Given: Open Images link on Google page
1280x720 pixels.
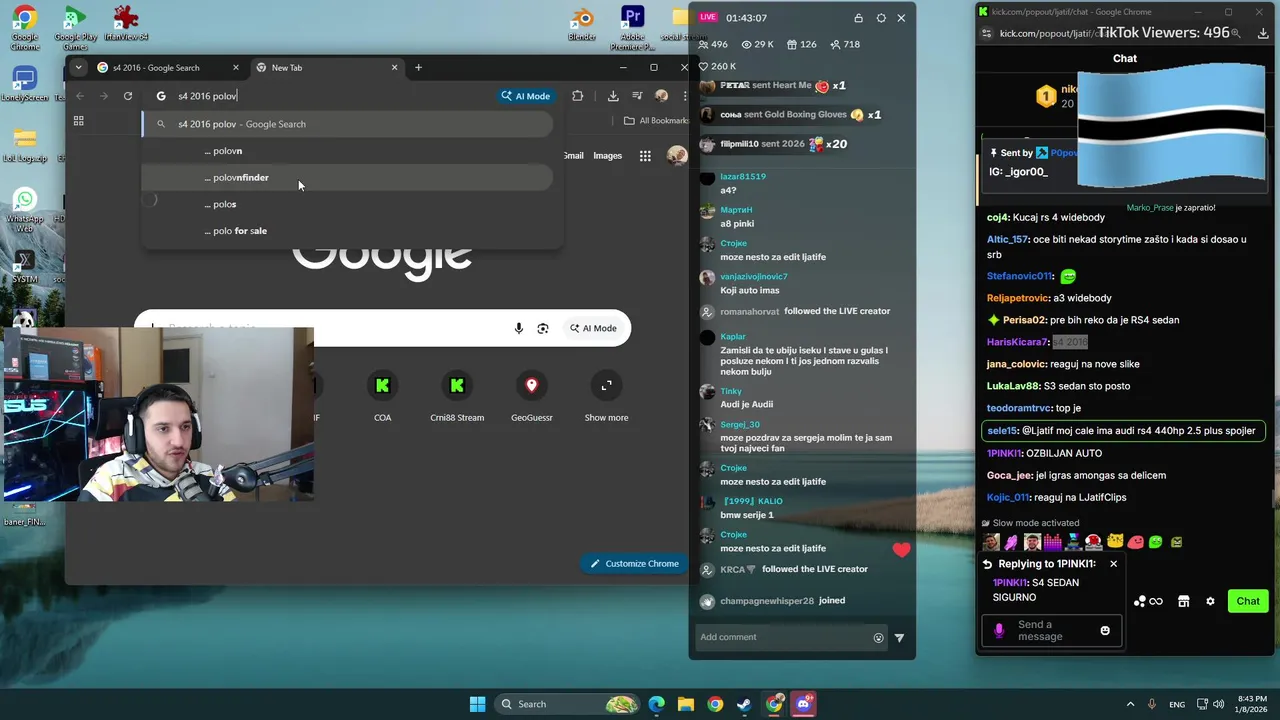Looking at the screenshot, I should (607, 156).
